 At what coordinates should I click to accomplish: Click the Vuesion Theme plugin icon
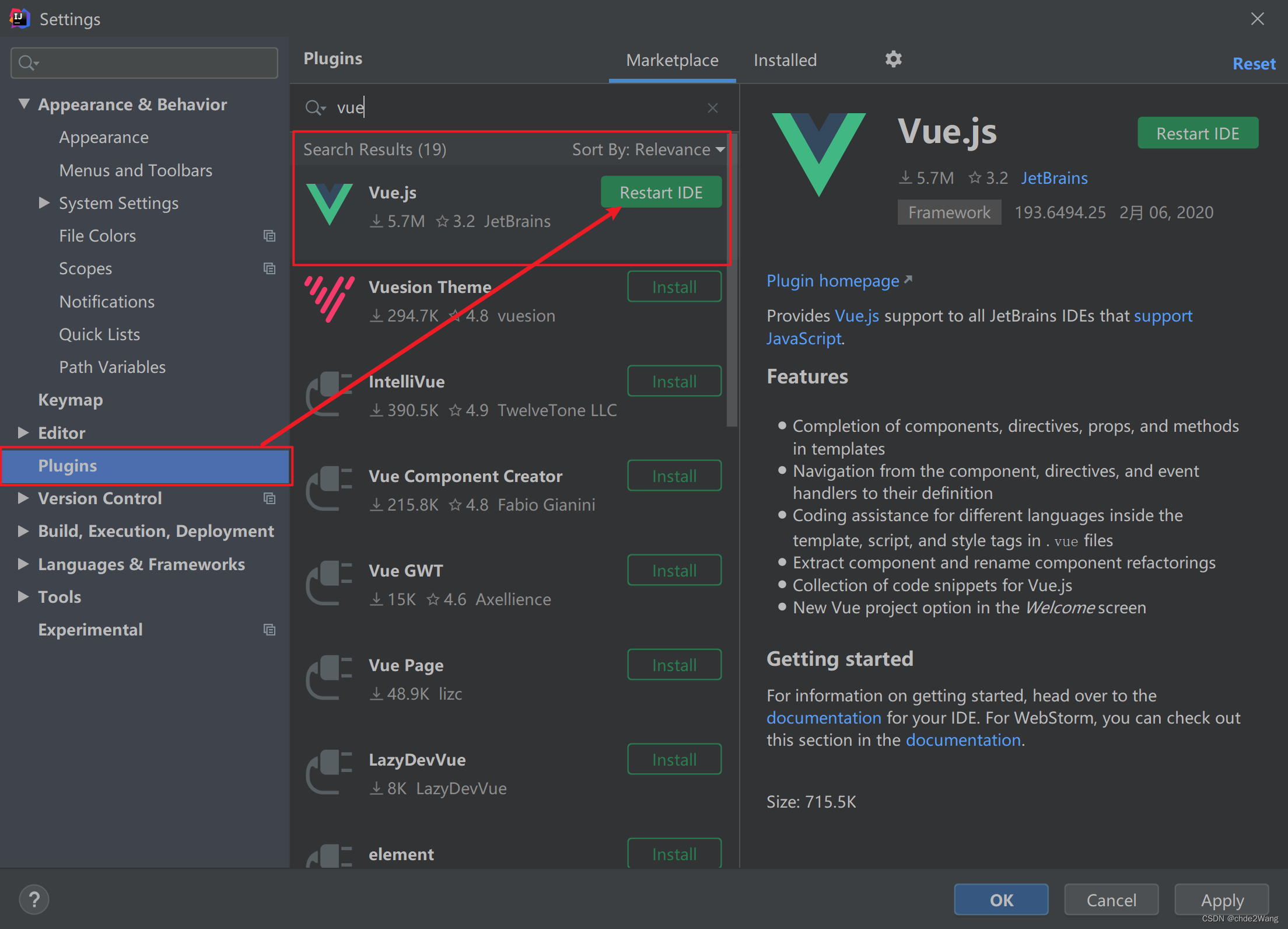point(330,299)
